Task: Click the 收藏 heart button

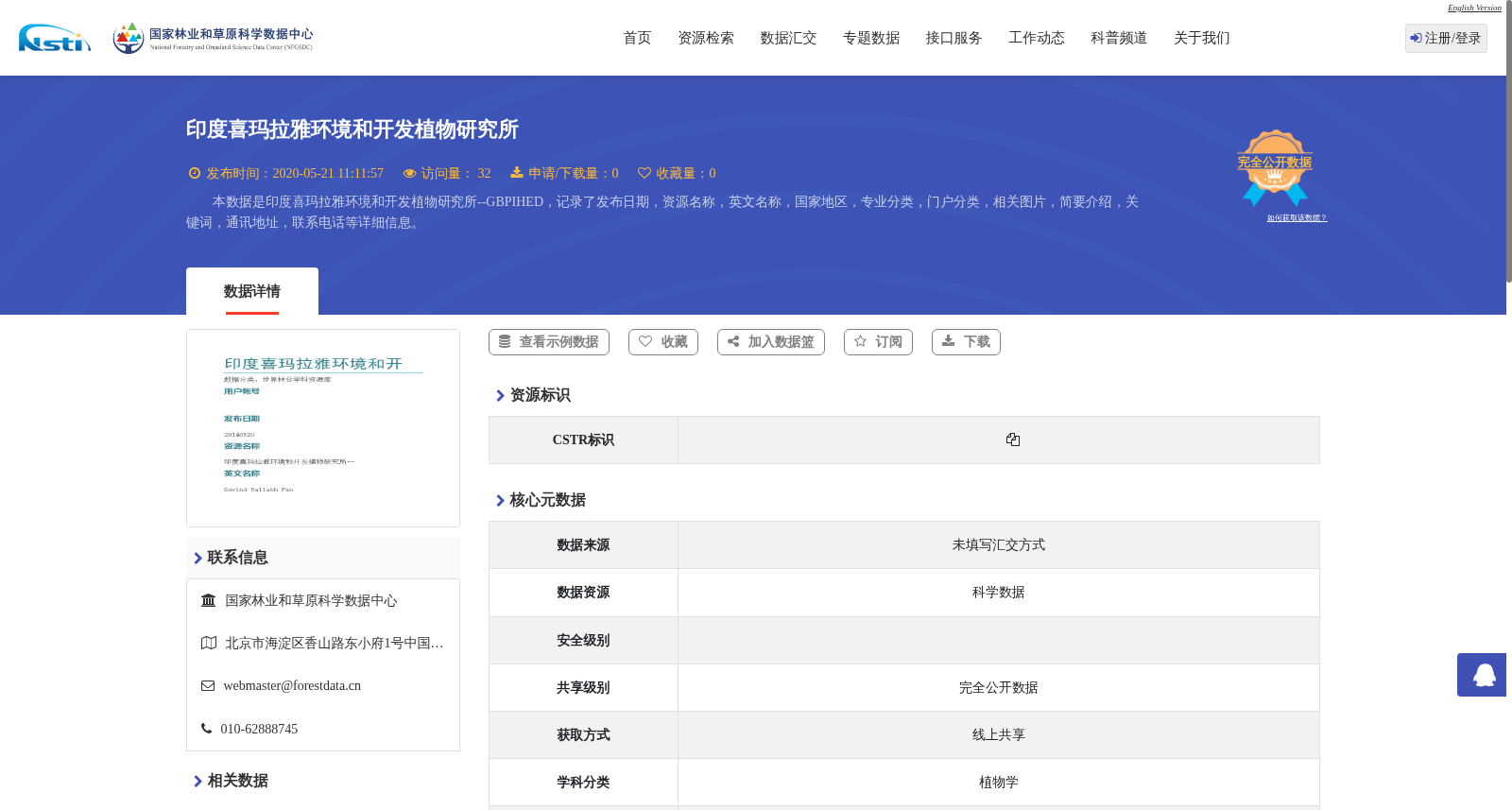Action: point(663,342)
